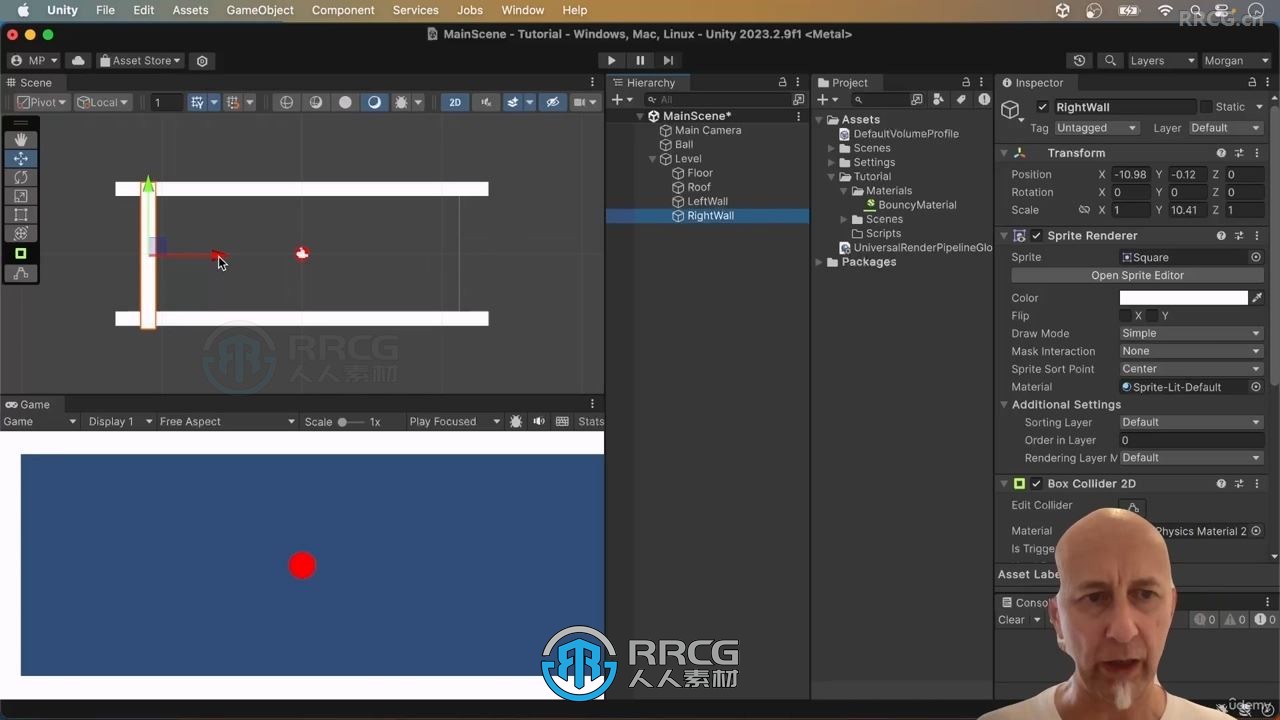Click Open Sprite Editor button
The image size is (1280, 720).
tap(1137, 276)
